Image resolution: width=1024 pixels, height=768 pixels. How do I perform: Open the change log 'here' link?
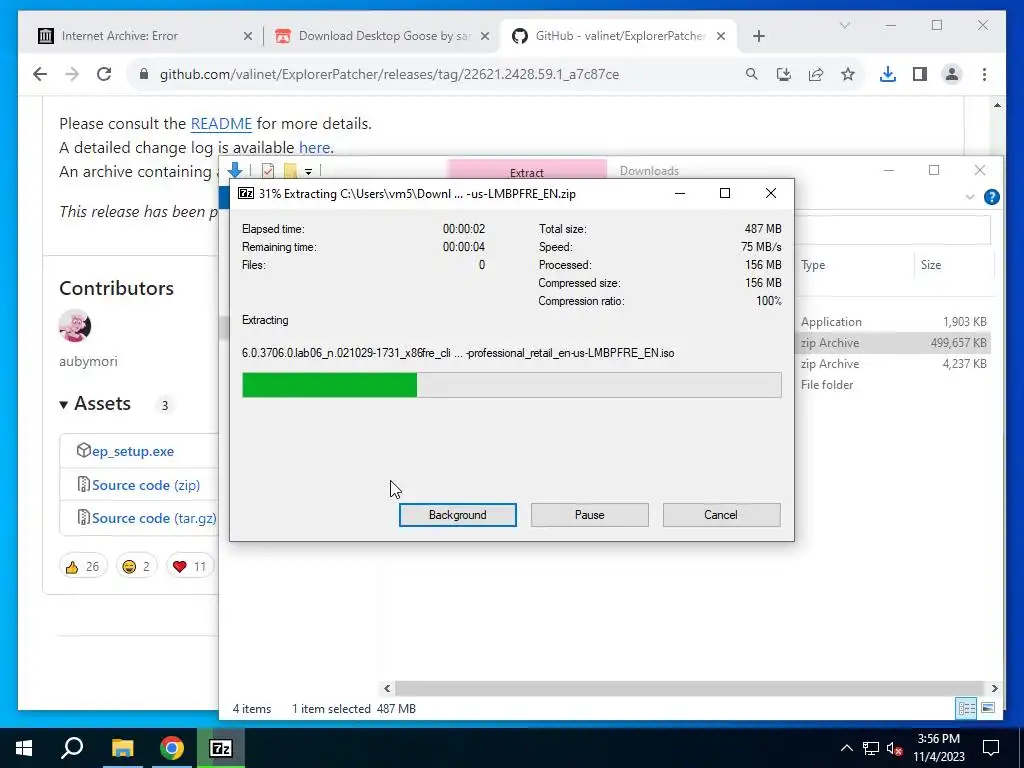coord(314,148)
